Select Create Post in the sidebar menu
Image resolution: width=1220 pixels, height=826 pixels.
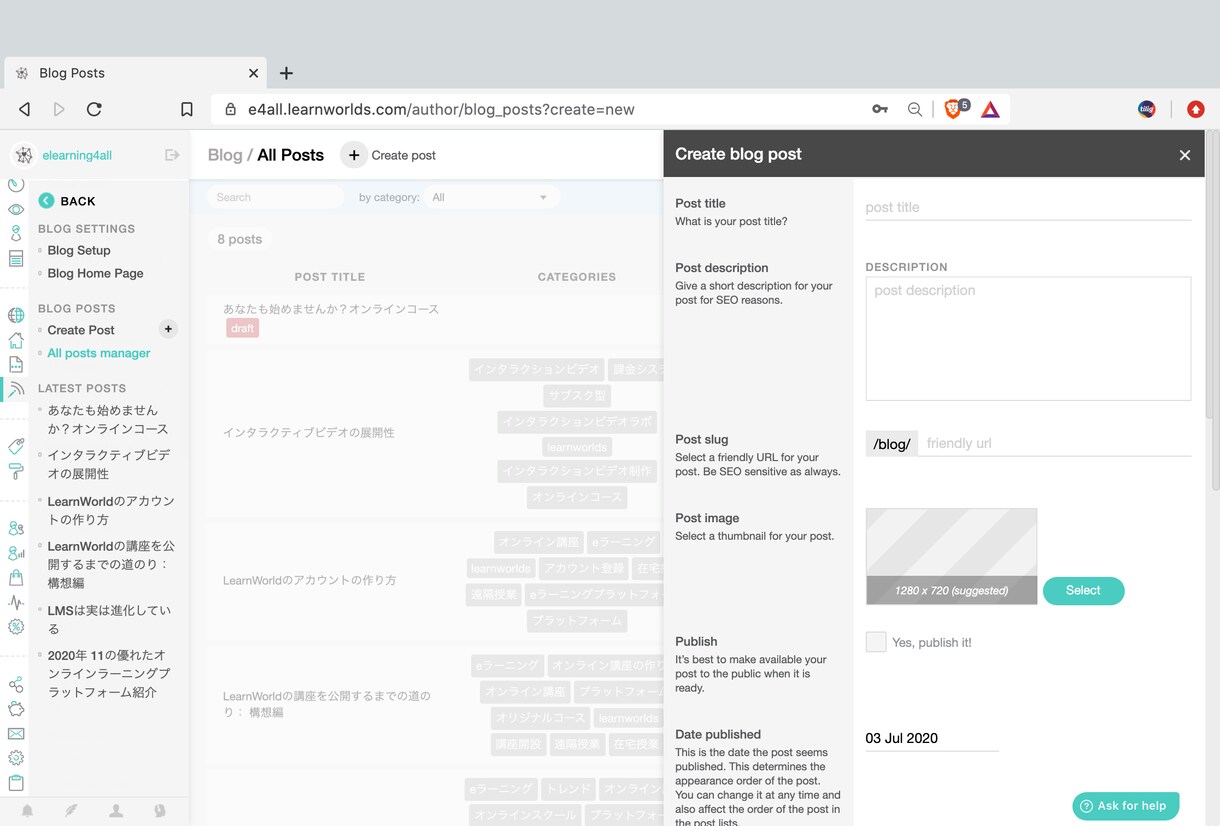81,330
